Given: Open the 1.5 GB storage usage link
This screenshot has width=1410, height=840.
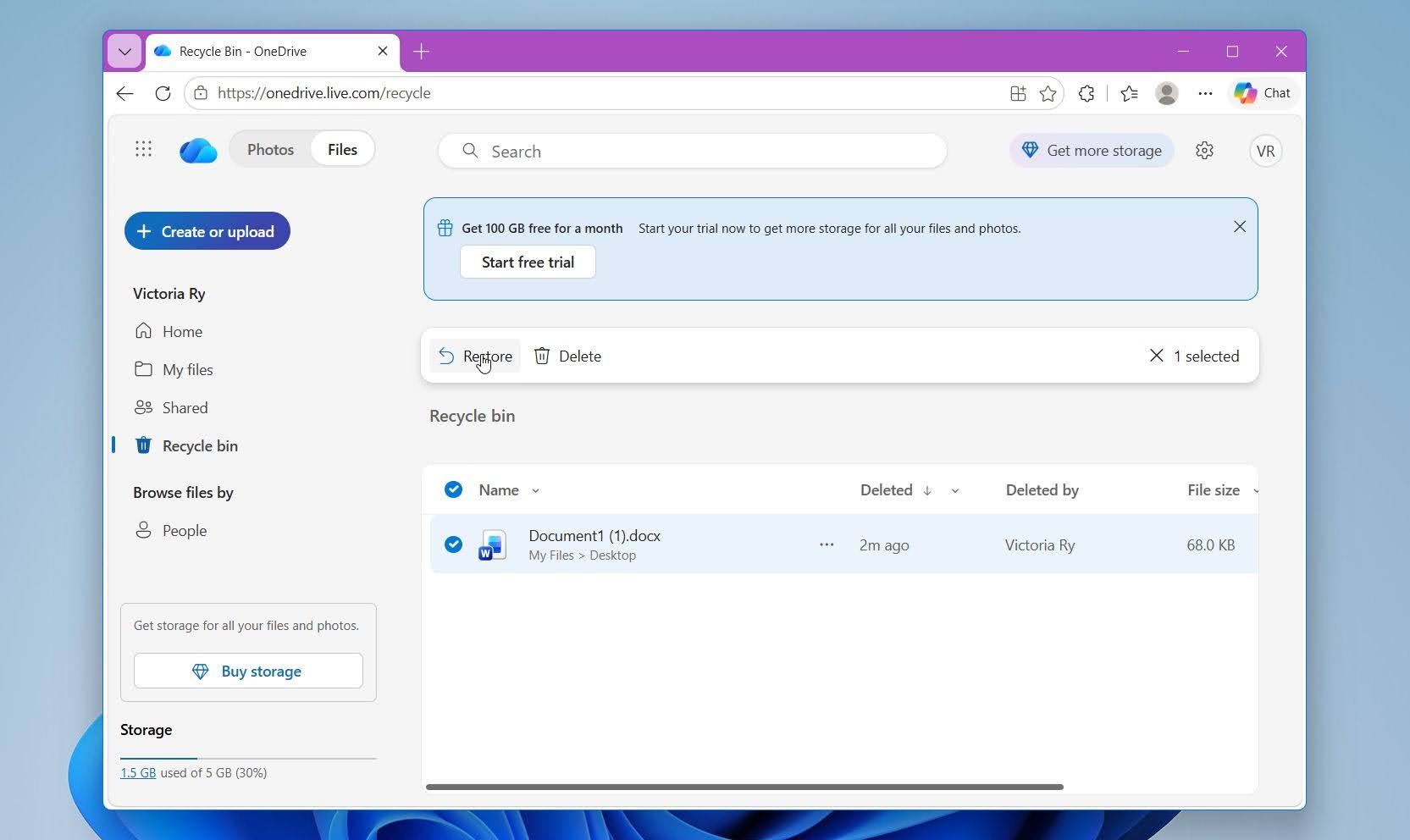Looking at the screenshot, I should (138, 772).
